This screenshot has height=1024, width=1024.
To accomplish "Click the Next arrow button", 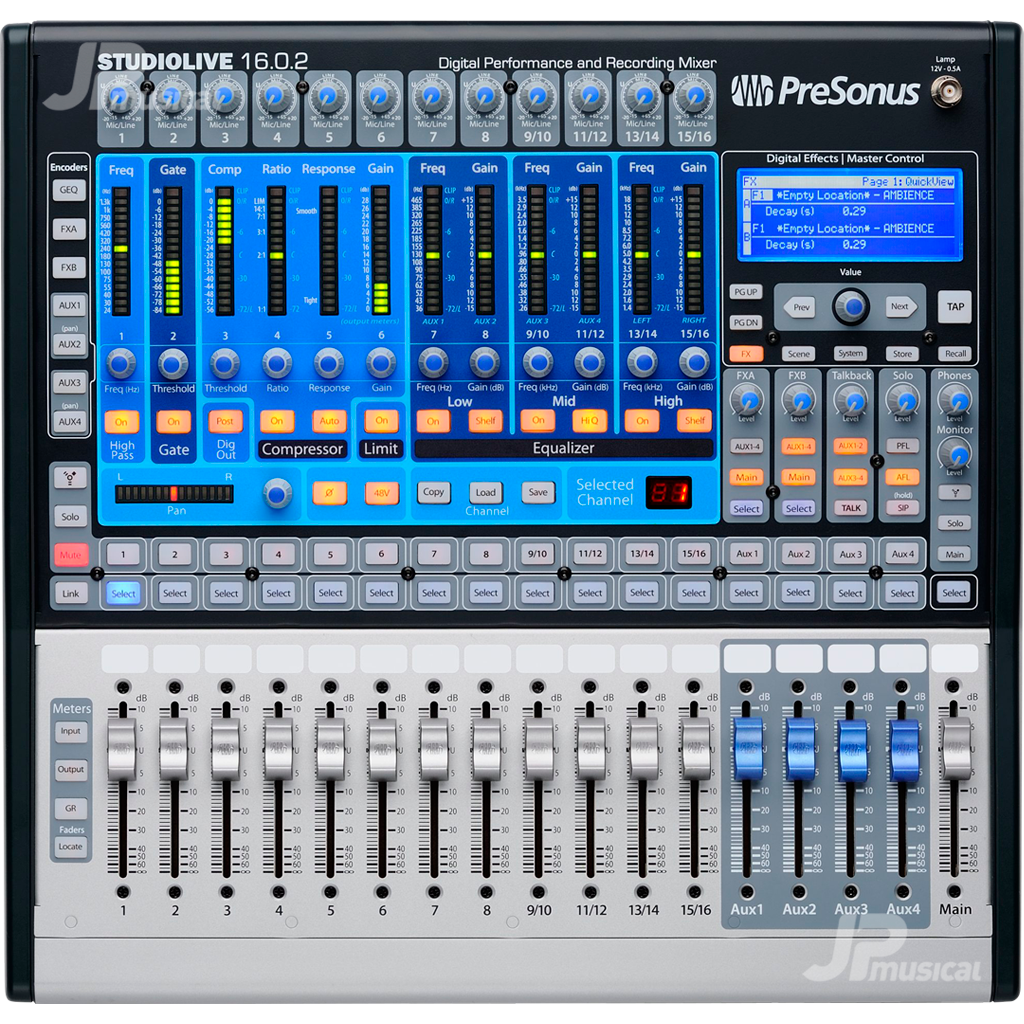I will coord(901,306).
